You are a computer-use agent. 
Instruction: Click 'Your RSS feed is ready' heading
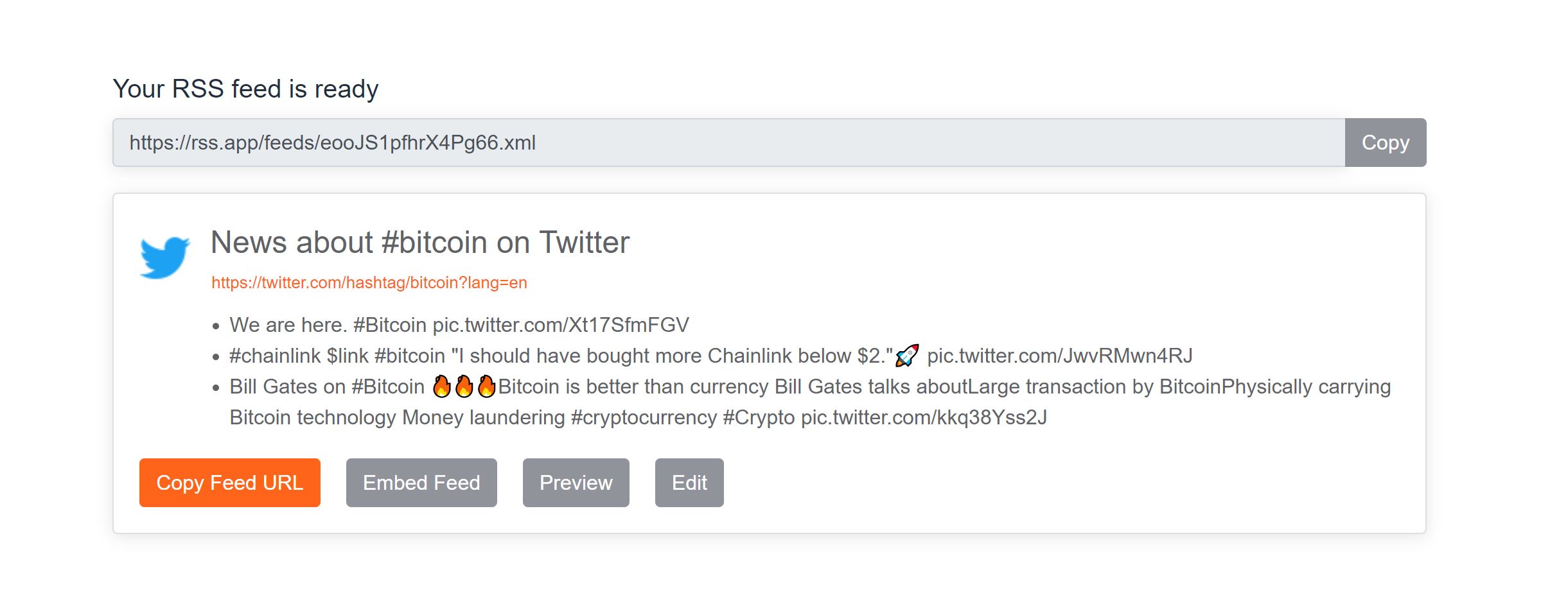pyautogui.click(x=246, y=89)
